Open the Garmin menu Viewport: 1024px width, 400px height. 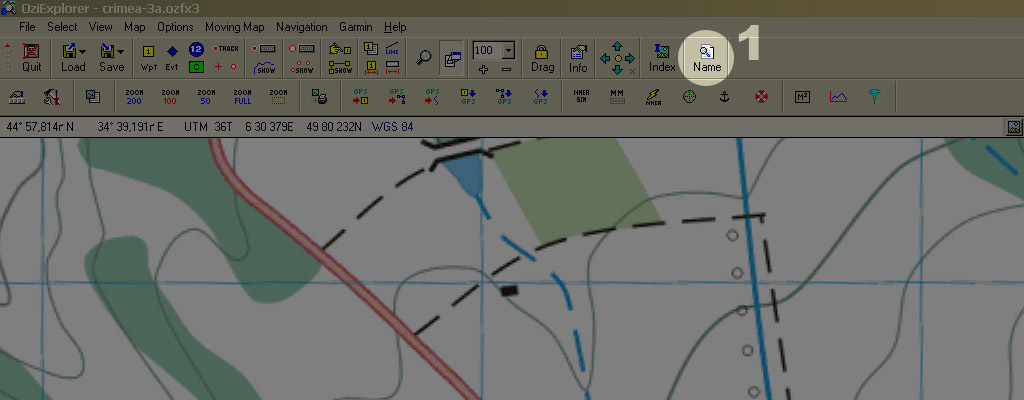point(355,27)
